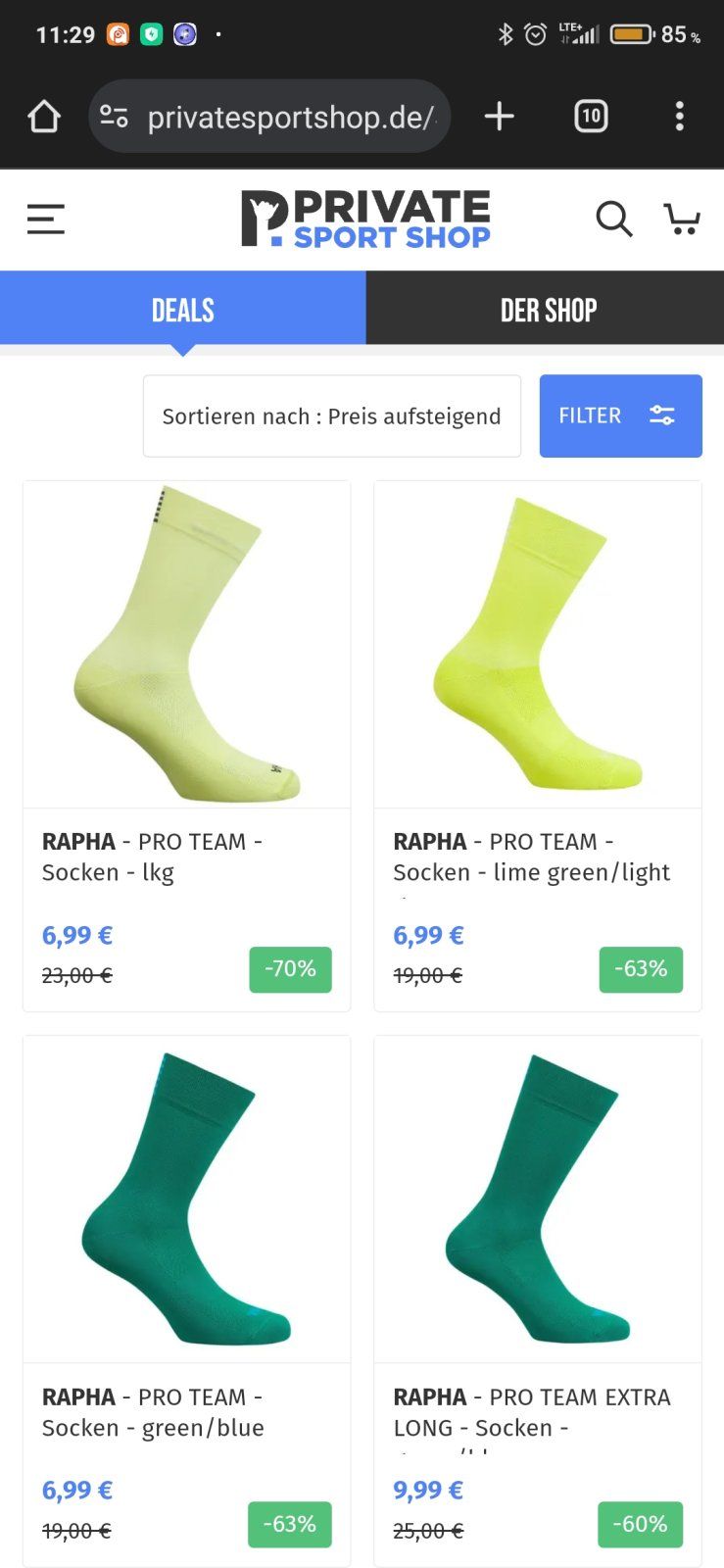This screenshot has width=724, height=1568.
Task: Open the Filter options
Action: pyautogui.click(x=620, y=416)
